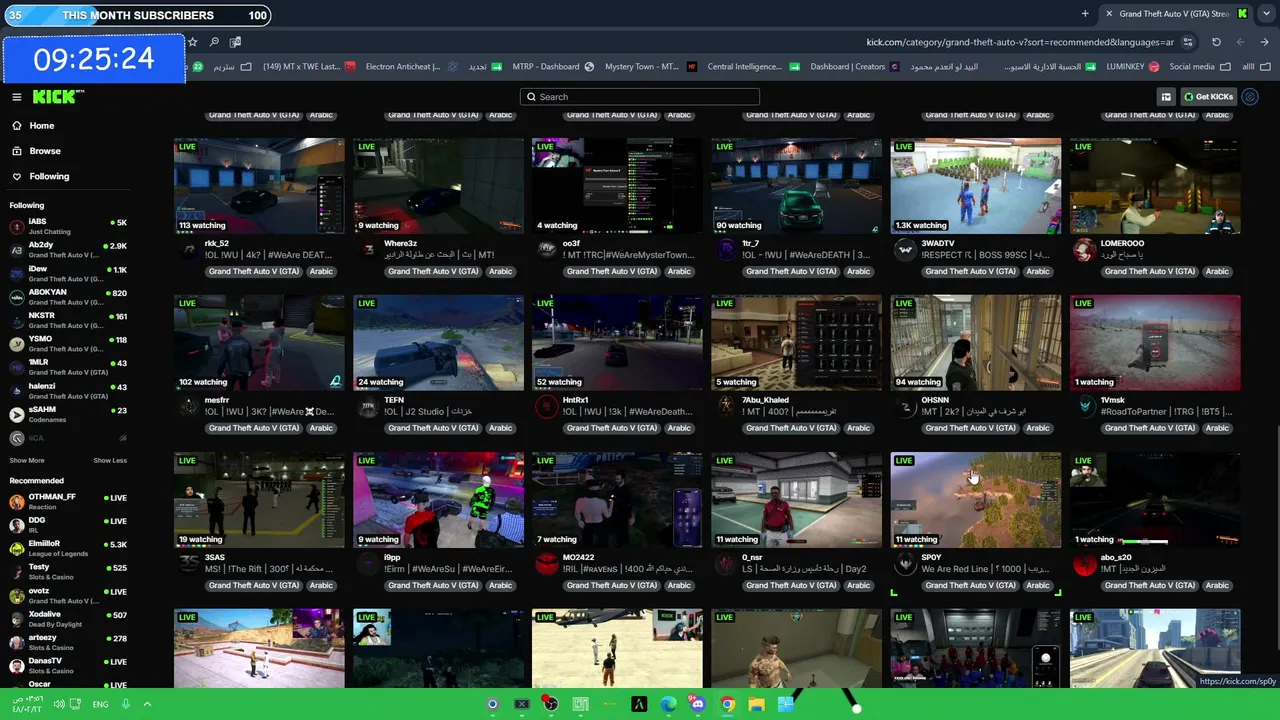This screenshot has height=720, width=1280.
Task: Close the Grand Theft Auto V tab
Action: click(x=1109, y=14)
